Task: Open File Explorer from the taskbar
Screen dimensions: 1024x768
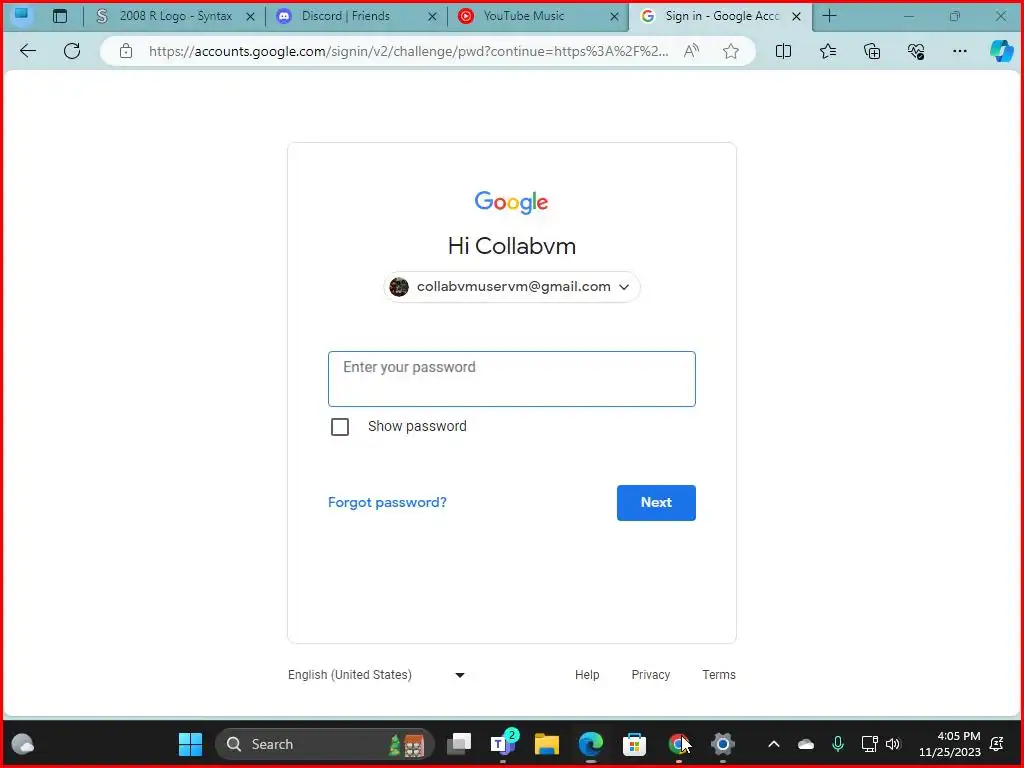Action: pyautogui.click(x=547, y=744)
